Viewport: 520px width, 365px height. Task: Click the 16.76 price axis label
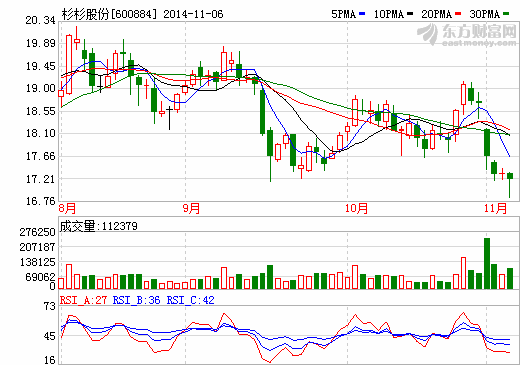click(40, 201)
